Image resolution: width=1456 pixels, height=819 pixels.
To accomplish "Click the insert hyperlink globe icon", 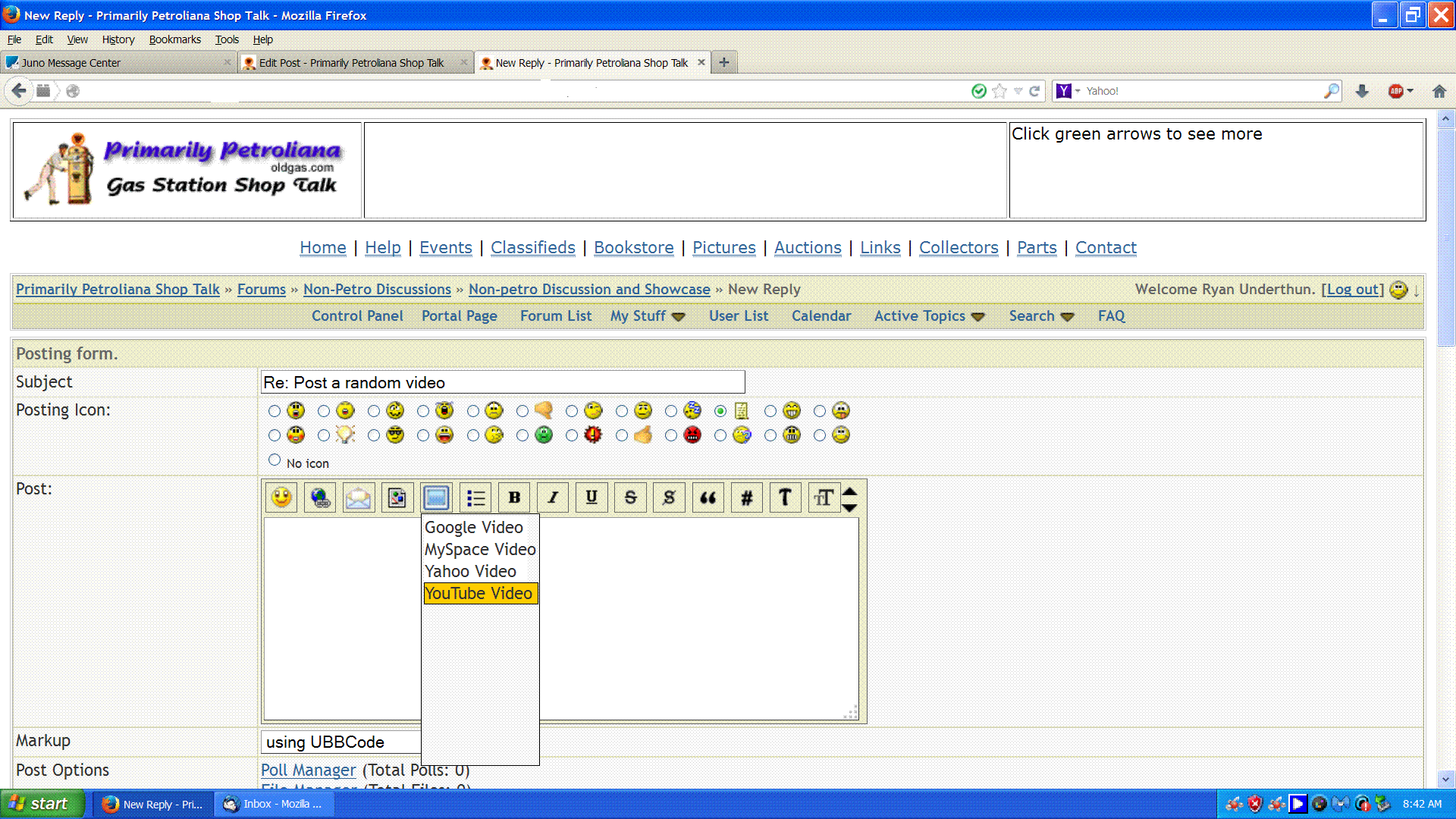I will (x=320, y=497).
